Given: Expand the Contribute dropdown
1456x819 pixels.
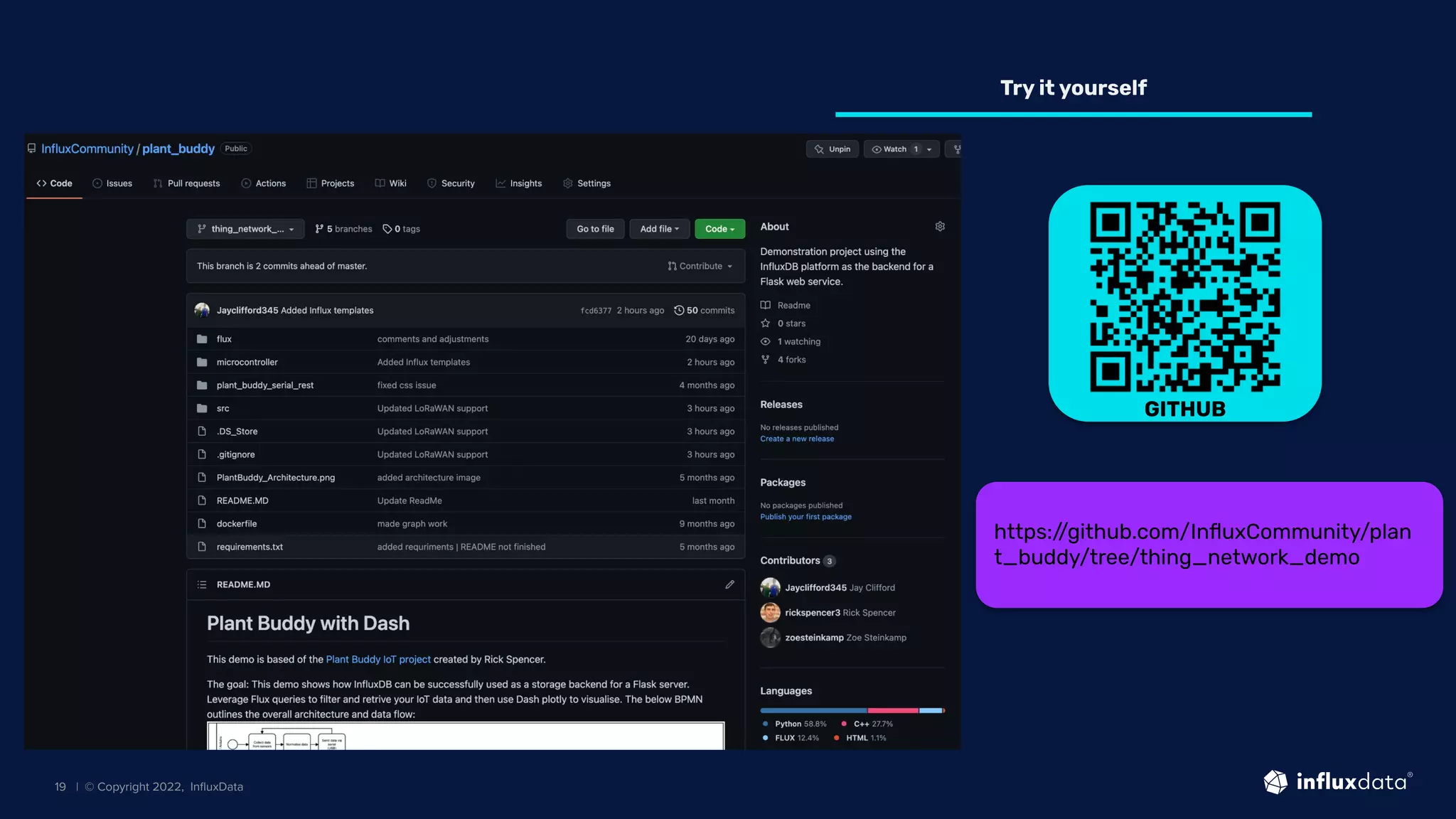Looking at the screenshot, I should pyautogui.click(x=700, y=266).
